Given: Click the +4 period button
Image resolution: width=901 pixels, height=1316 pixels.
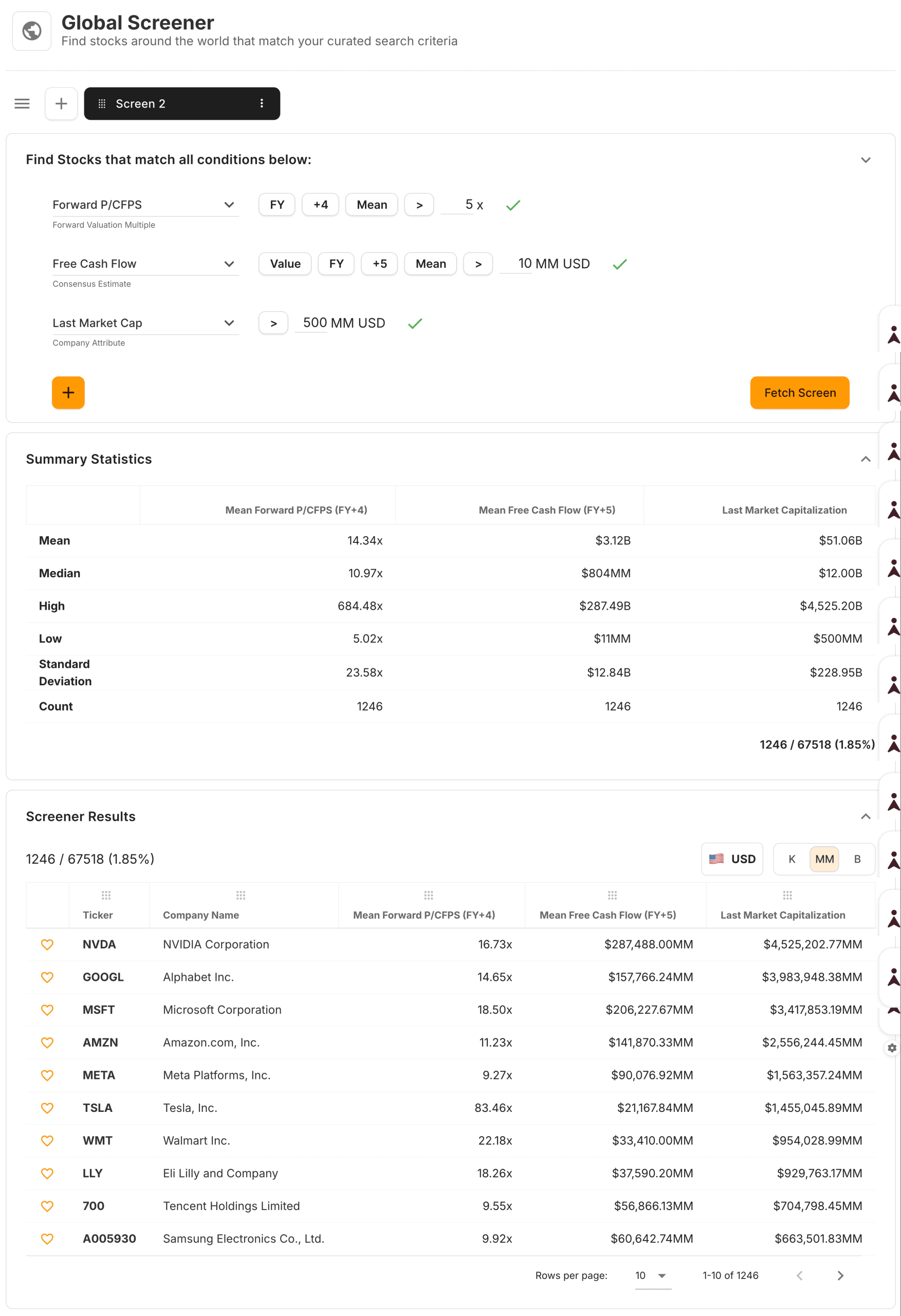Looking at the screenshot, I should [321, 205].
